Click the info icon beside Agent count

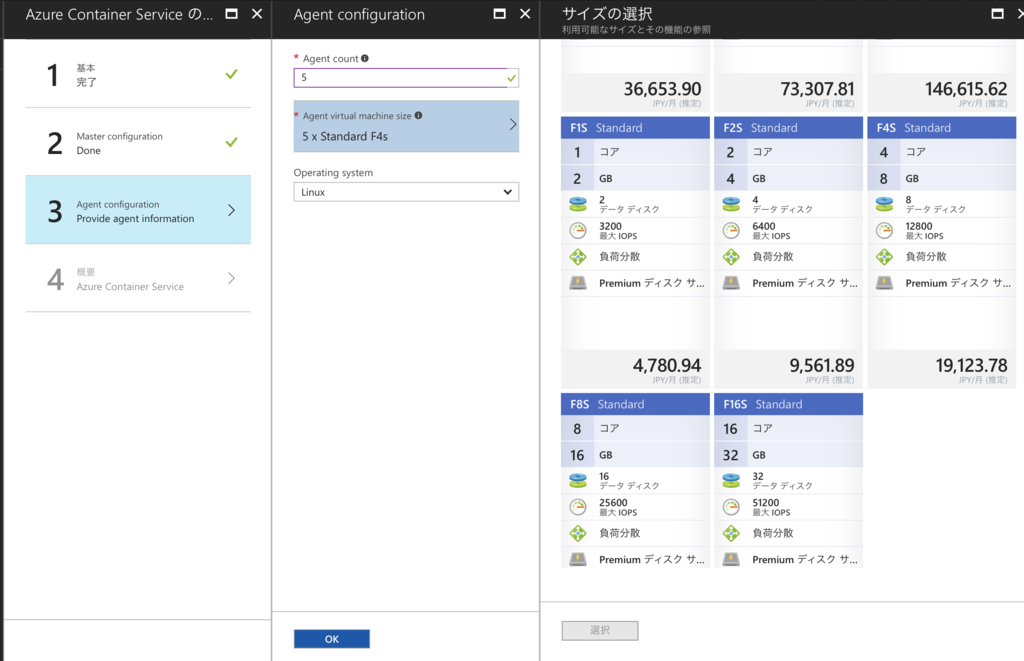click(365, 59)
